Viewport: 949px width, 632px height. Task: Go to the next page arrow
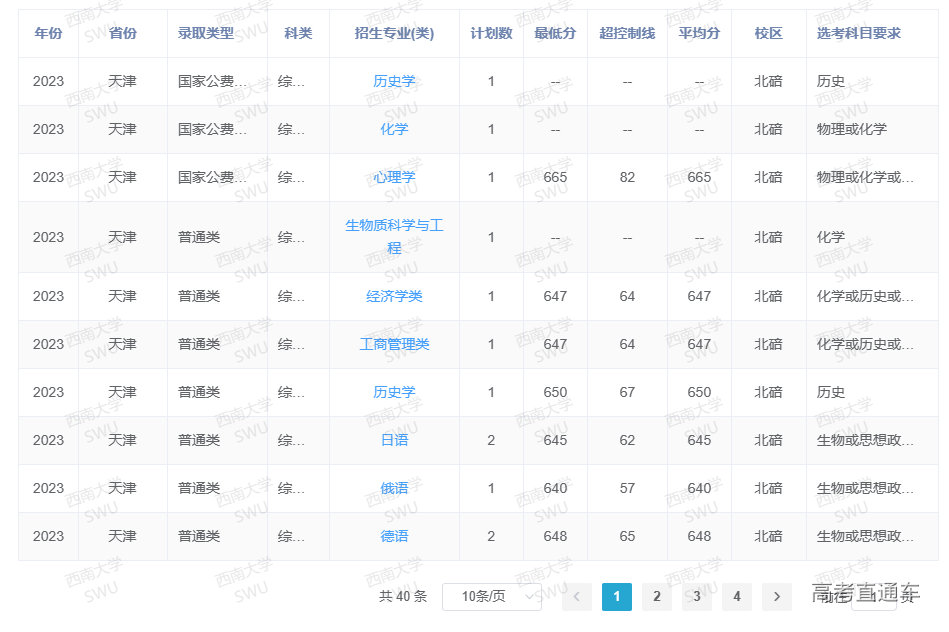[x=777, y=597]
